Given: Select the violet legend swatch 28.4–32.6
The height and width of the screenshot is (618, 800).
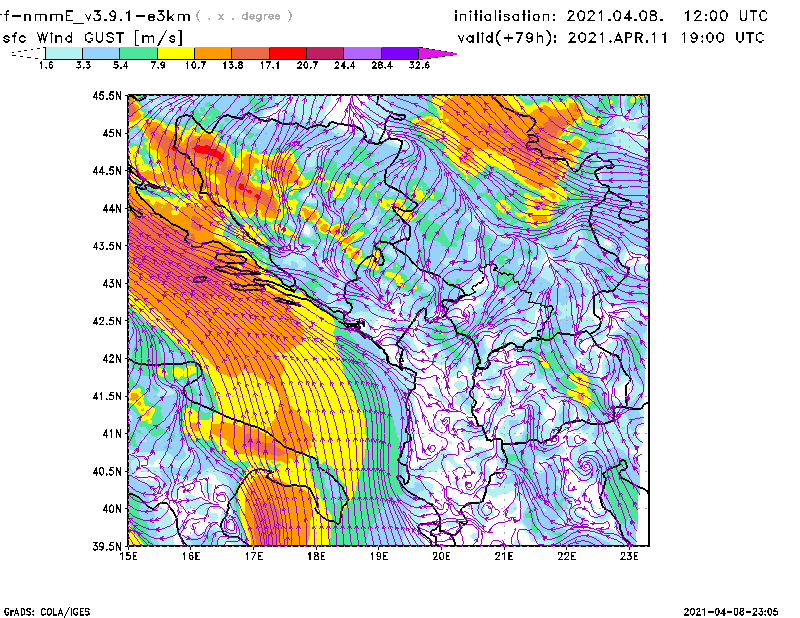Looking at the screenshot, I should click(x=400, y=53).
